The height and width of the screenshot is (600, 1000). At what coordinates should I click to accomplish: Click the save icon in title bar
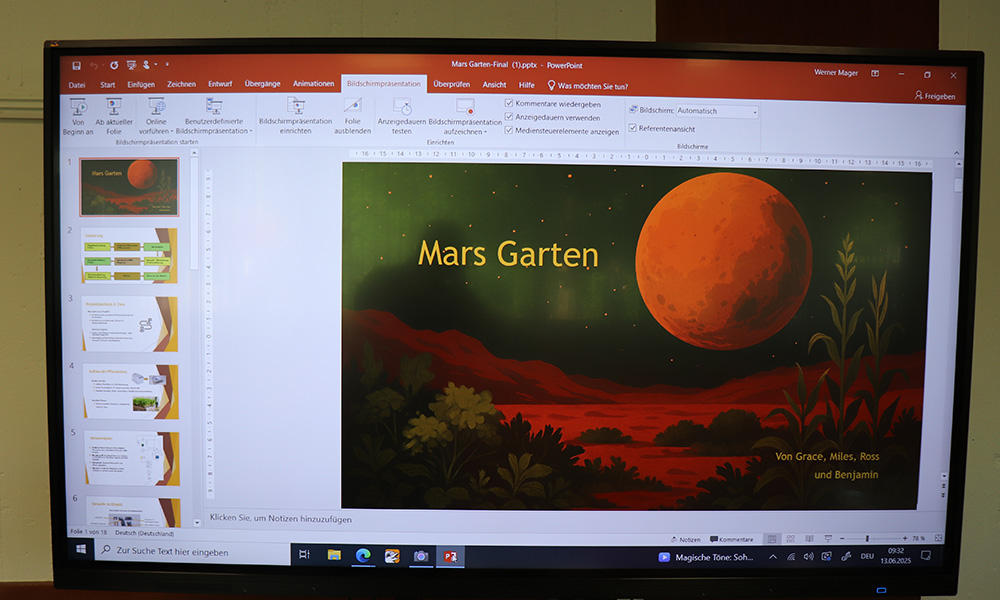point(77,65)
